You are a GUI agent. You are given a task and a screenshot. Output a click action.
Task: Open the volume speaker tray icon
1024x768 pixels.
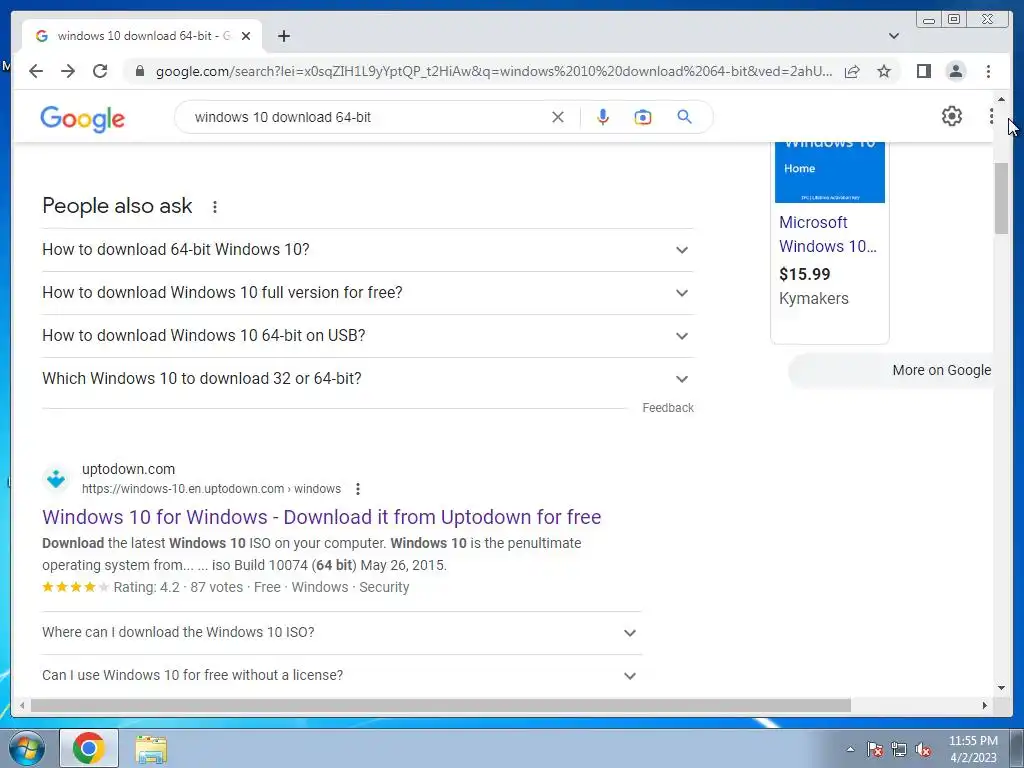[923, 749]
